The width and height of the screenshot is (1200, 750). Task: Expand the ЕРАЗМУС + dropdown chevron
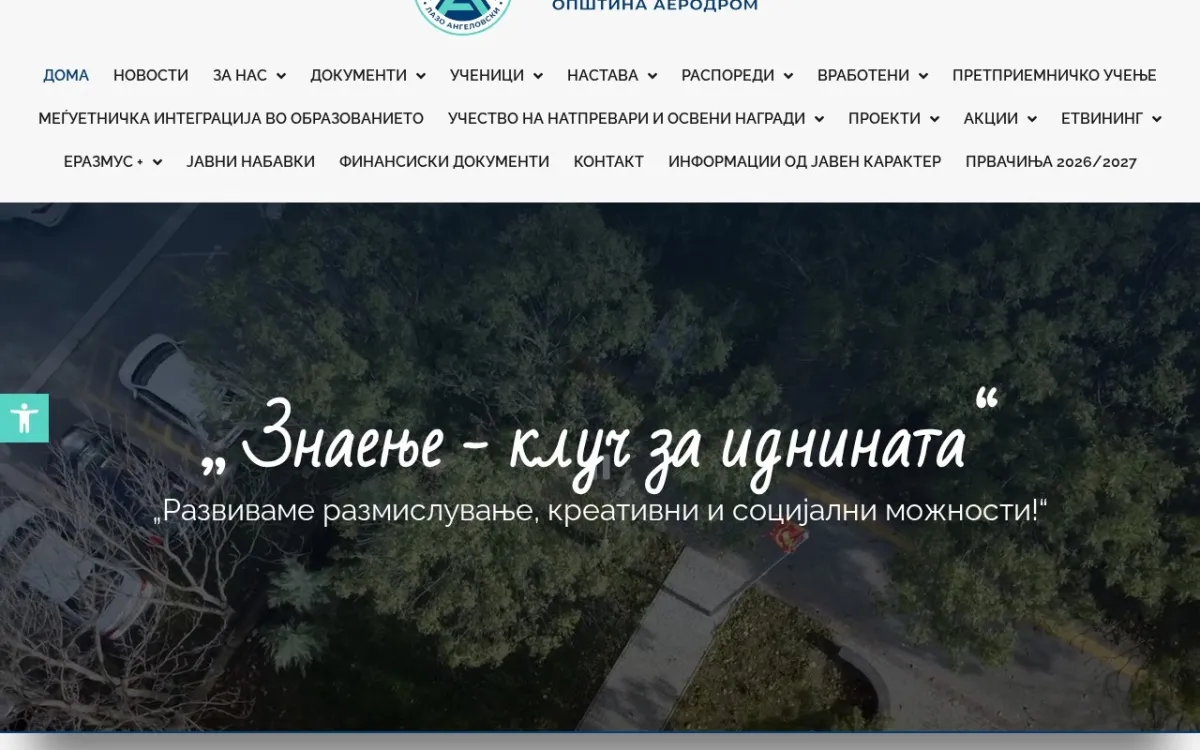(157, 162)
